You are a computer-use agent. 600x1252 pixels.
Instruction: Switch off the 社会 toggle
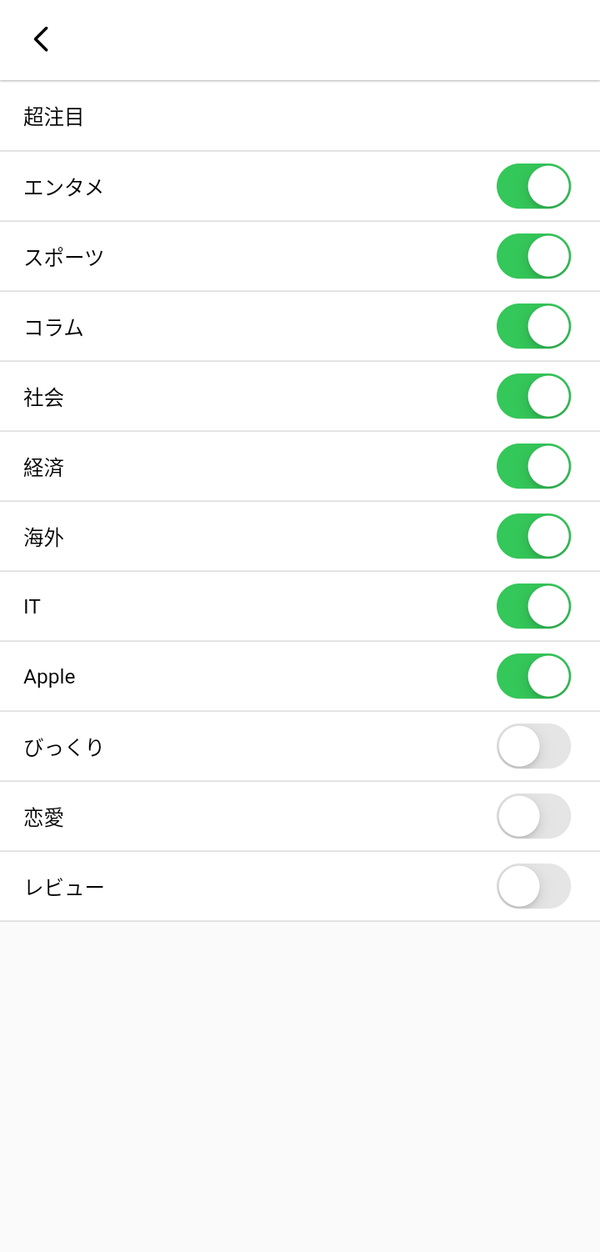[x=534, y=396]
